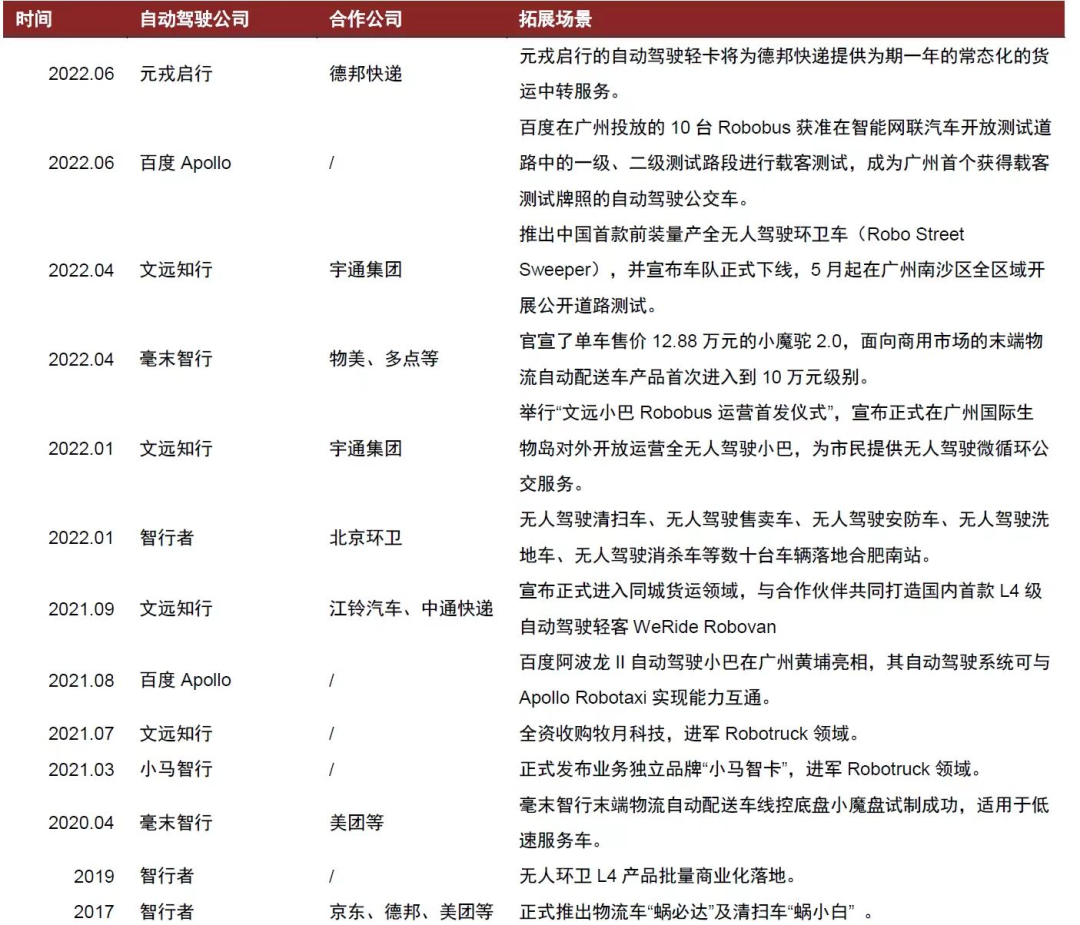
Task: Click the 时间 column header
Action: click(x=34, y=19)
